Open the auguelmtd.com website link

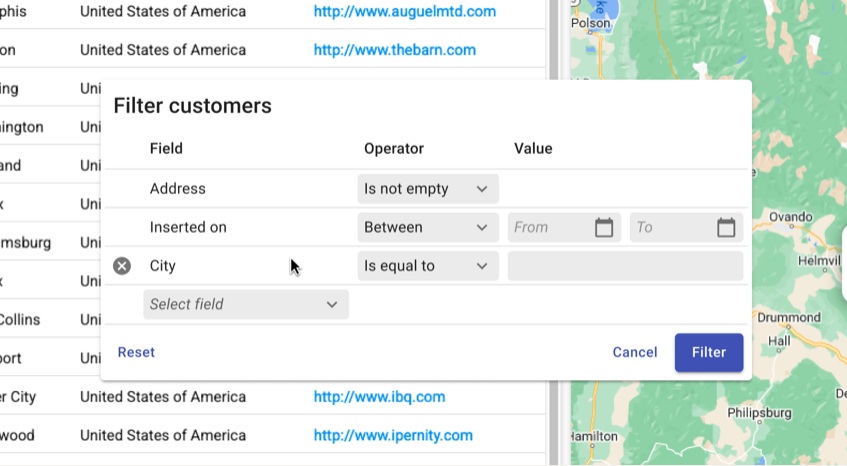(x=405, y=11)
